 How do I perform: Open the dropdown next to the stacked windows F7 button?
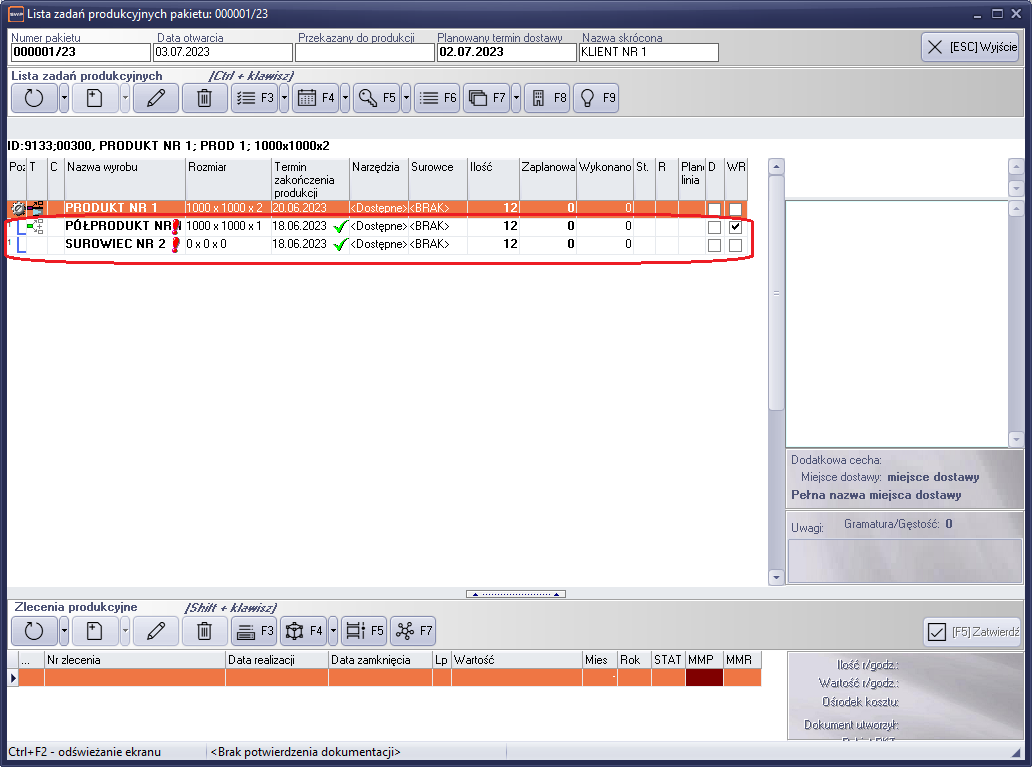(516, 98)
